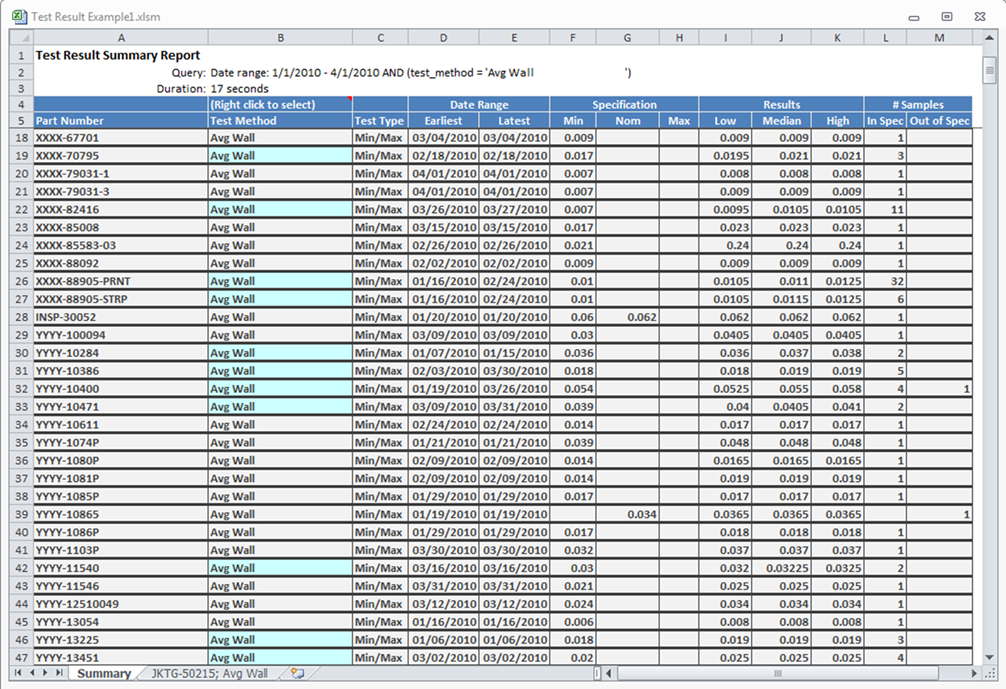
Task: Click the horizontal scrollbar thumb
Action: [x=778, y=673]
